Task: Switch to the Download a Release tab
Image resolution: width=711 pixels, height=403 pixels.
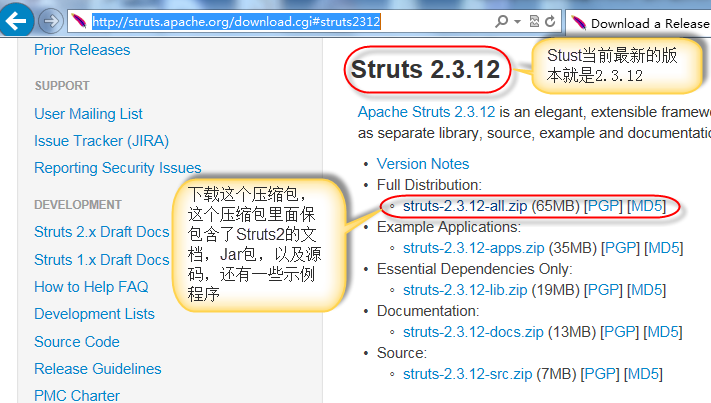Action: point(639,23)
